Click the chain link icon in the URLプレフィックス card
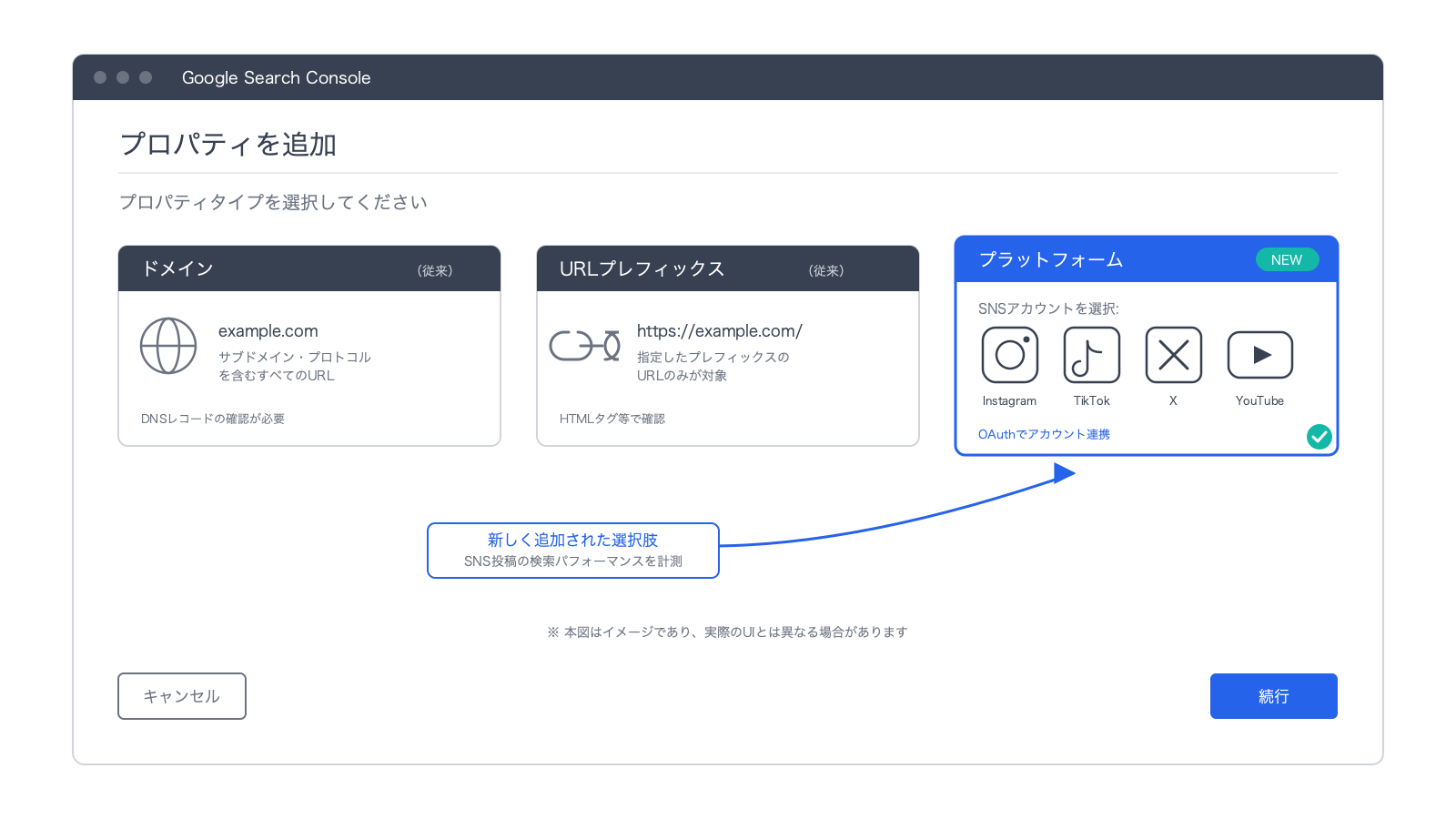 coord(585,346)
